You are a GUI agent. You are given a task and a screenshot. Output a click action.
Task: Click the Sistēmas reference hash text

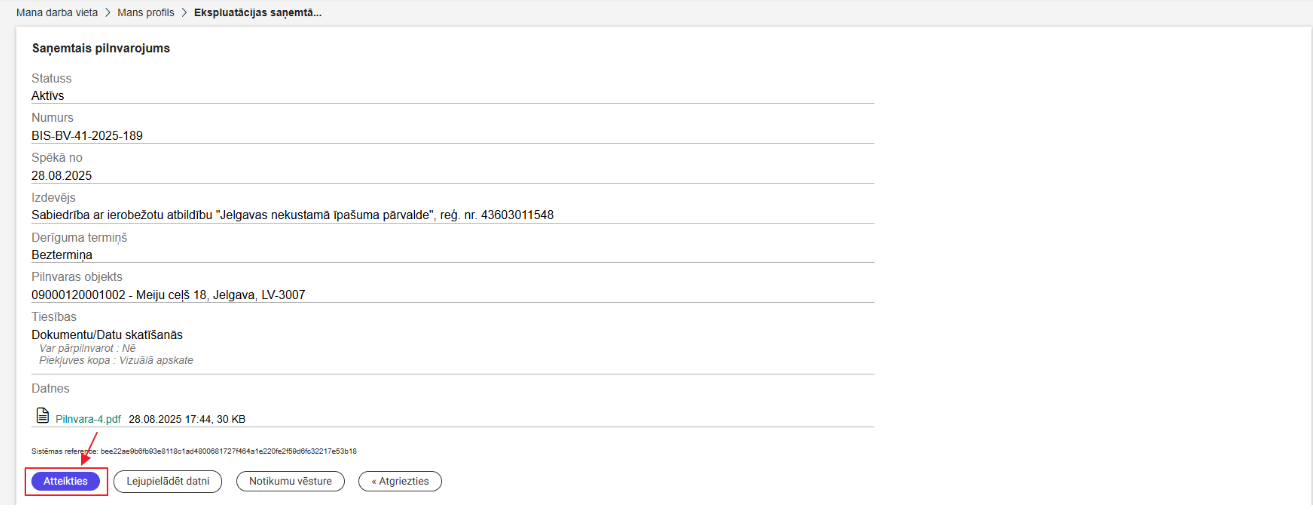tap(194, 452)
